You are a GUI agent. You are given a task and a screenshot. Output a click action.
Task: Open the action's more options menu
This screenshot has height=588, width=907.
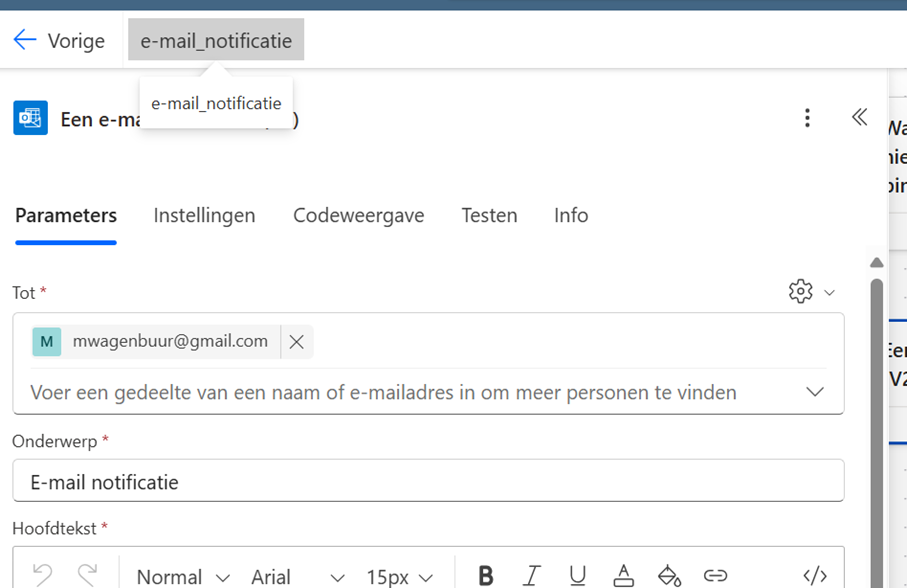click(x=807, y=117)
